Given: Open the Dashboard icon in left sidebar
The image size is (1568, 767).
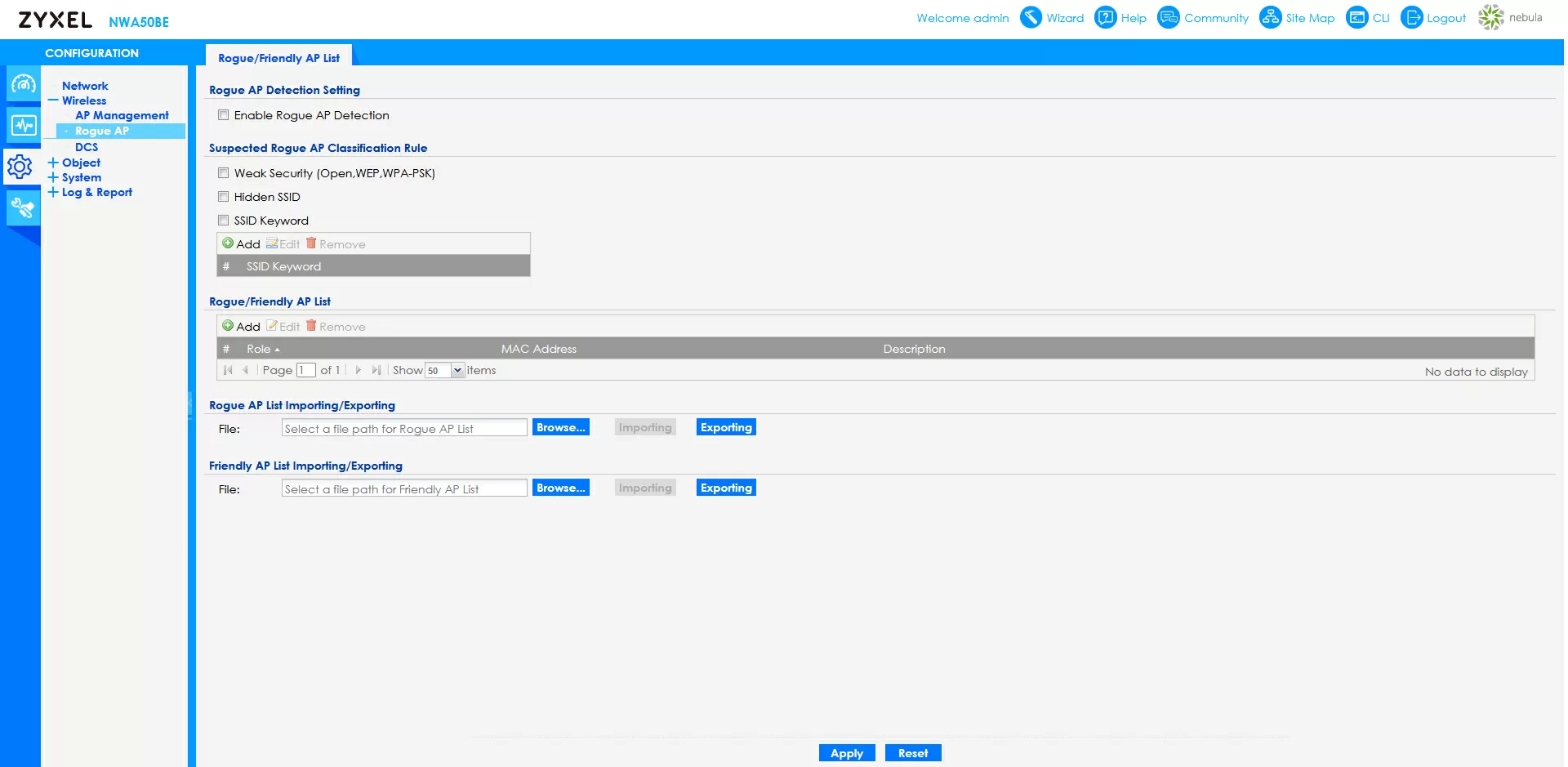Looking at the screenshot, I should [x=23, y=84].
